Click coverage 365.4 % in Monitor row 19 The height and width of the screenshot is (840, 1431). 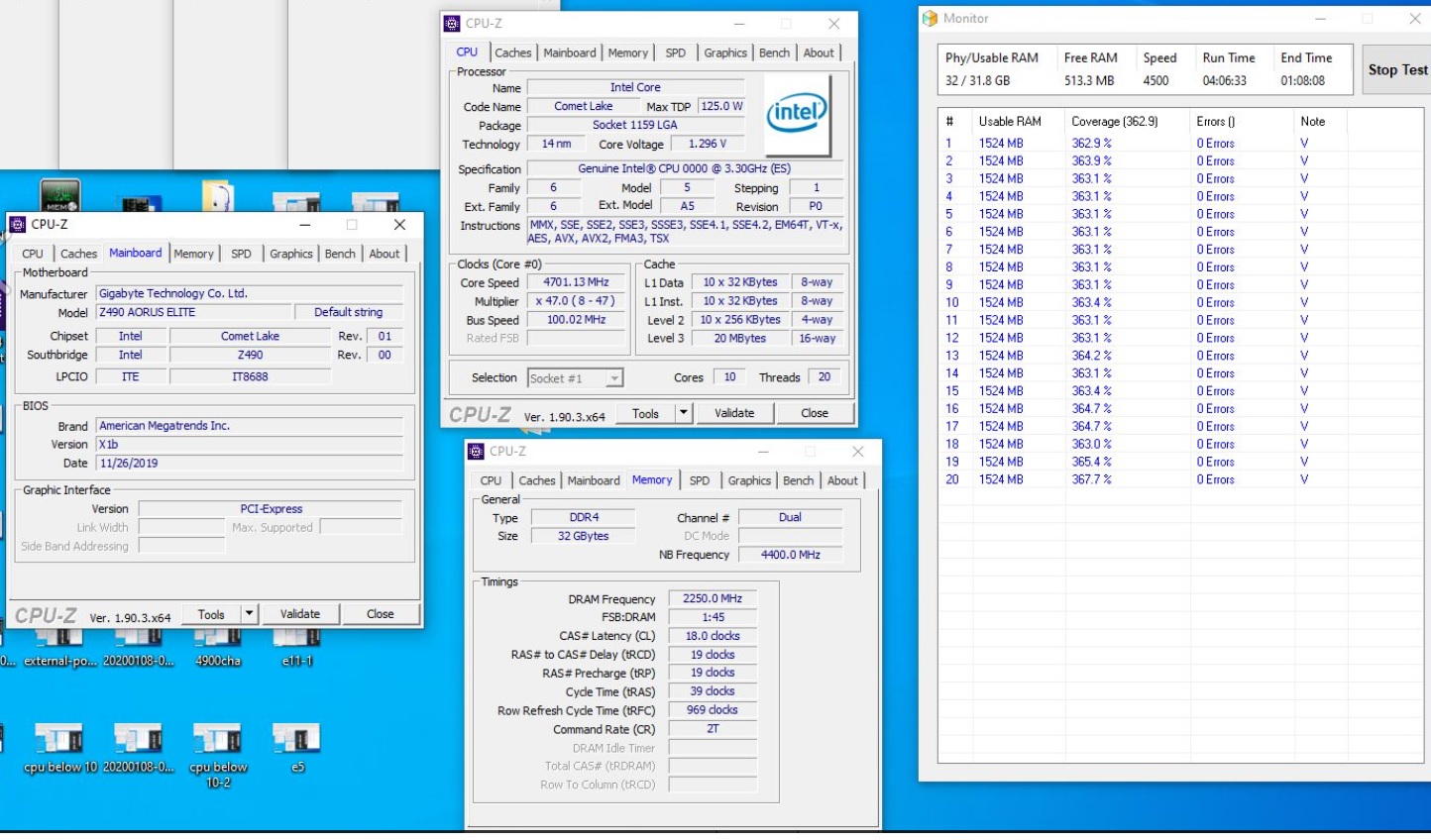click(1091, 463)
